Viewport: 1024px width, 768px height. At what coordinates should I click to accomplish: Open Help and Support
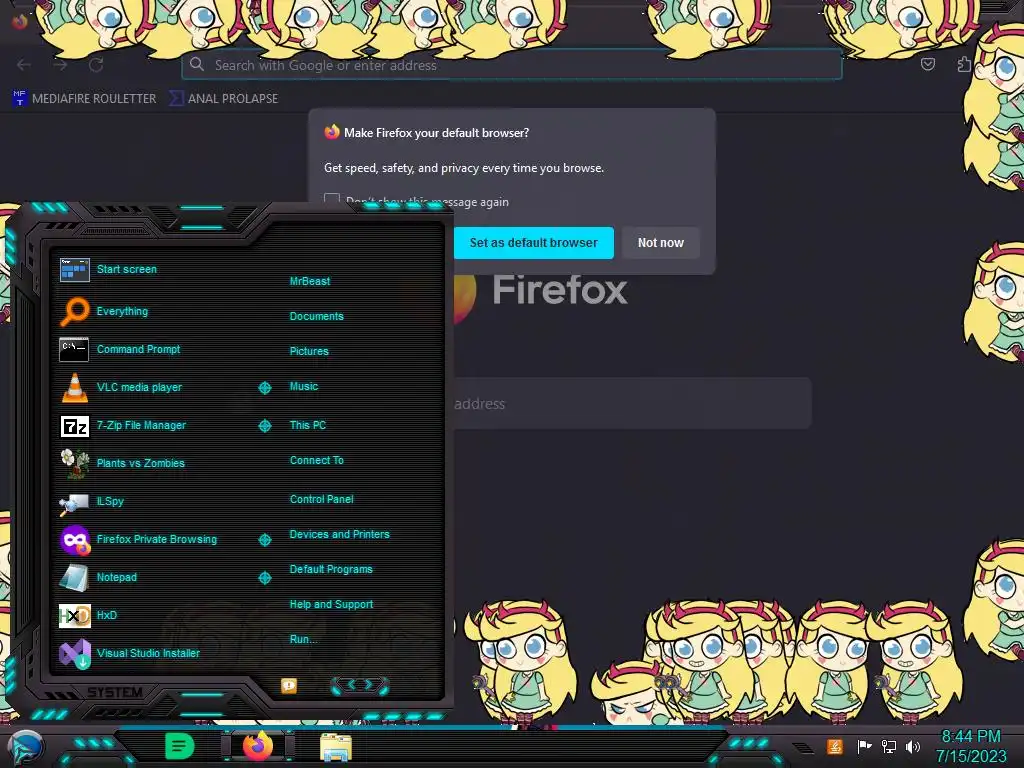pos(331,605)
